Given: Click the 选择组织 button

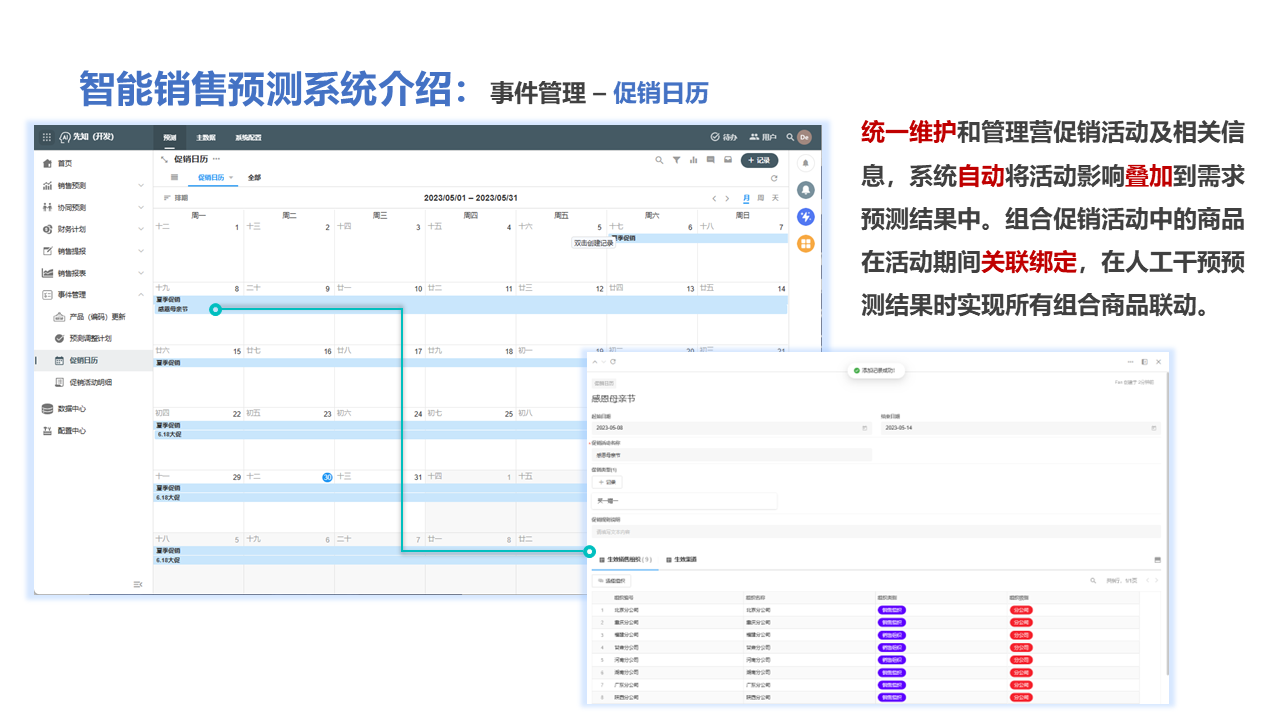Looking at the screenshot, I should tap(612, 580).
